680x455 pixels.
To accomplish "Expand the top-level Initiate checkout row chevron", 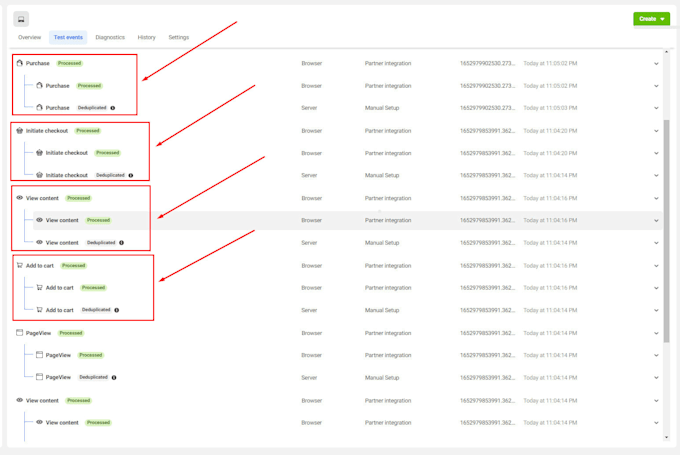I will [x=656, y=131].
